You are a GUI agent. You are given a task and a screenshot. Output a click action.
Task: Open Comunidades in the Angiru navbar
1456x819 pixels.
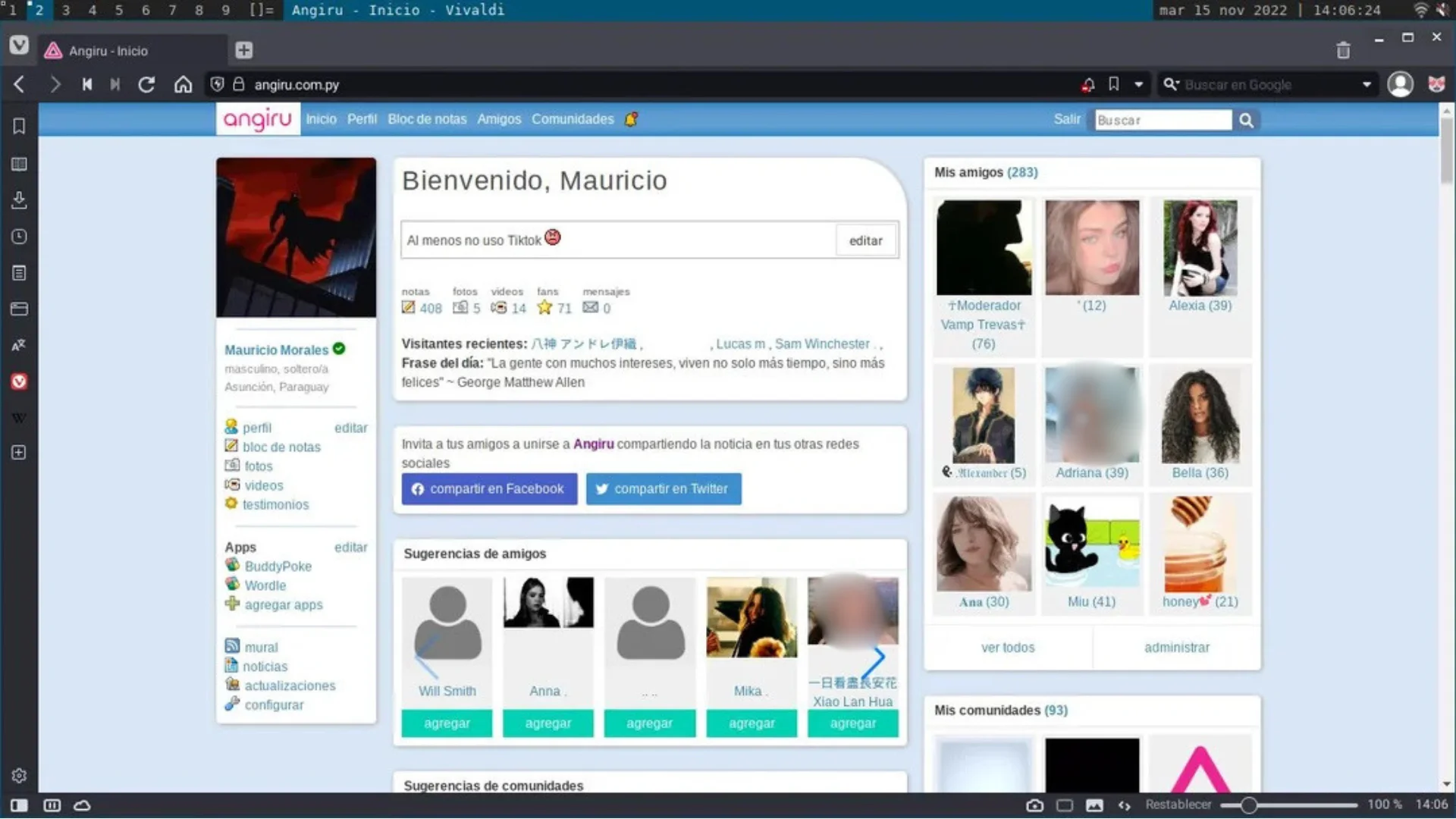[x=573, y=119]
